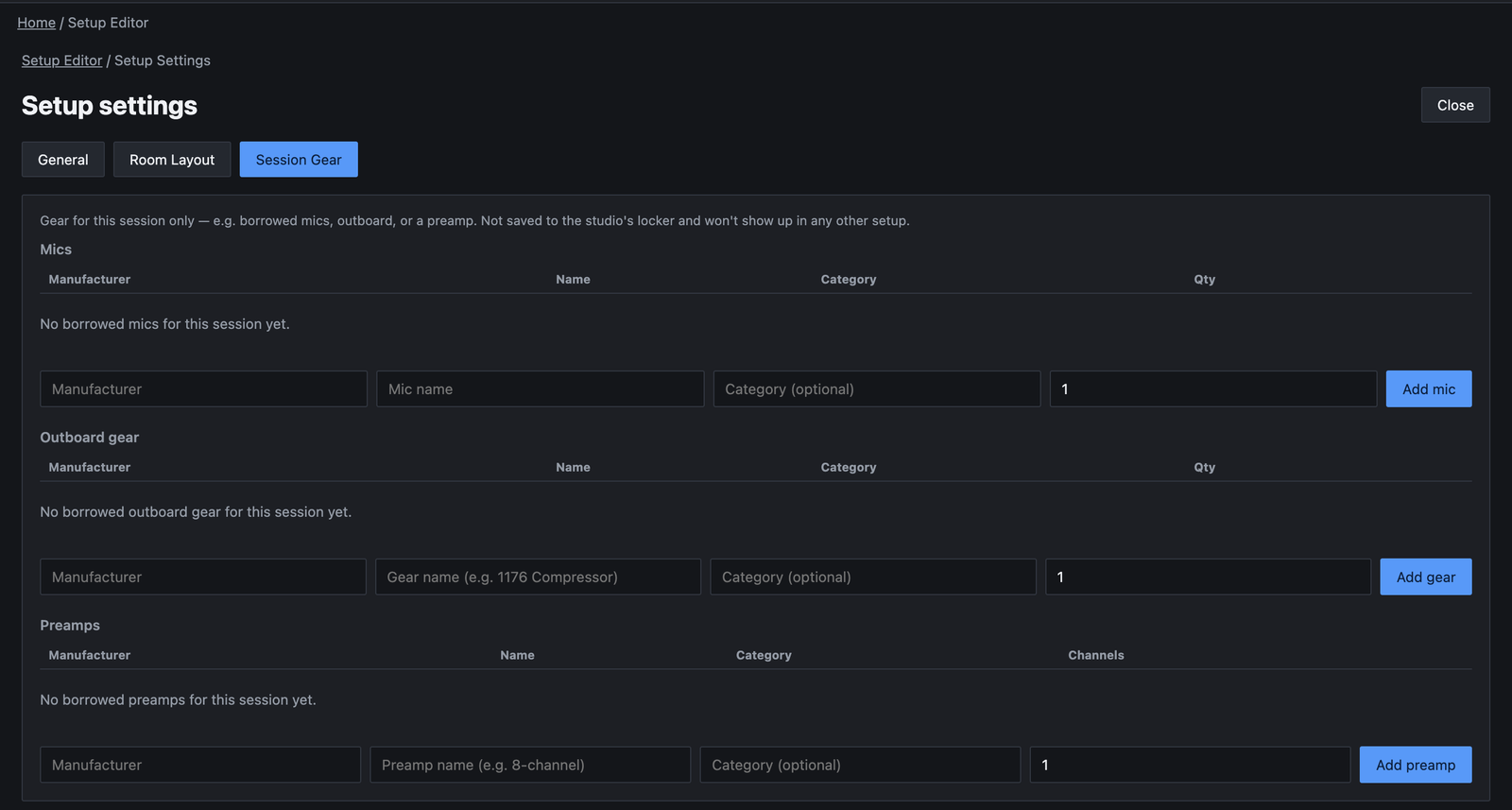Click the Mics quantity field
1512x810 pixels.
1213,388
